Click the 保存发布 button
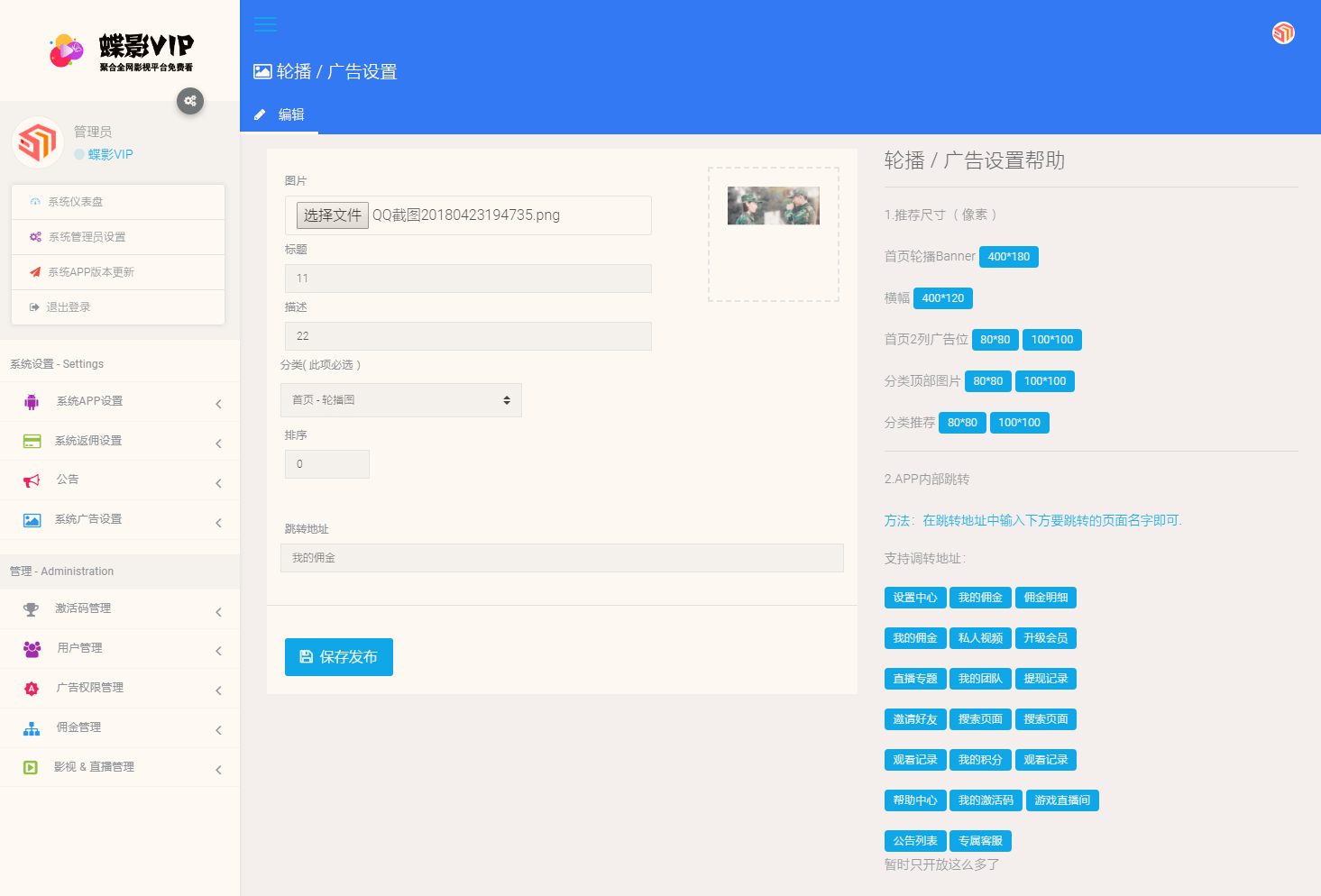 (339, 657)
